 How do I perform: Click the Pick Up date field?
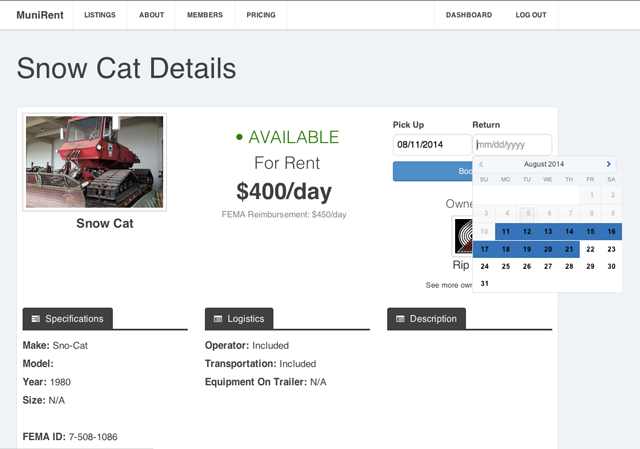[431, 144]
